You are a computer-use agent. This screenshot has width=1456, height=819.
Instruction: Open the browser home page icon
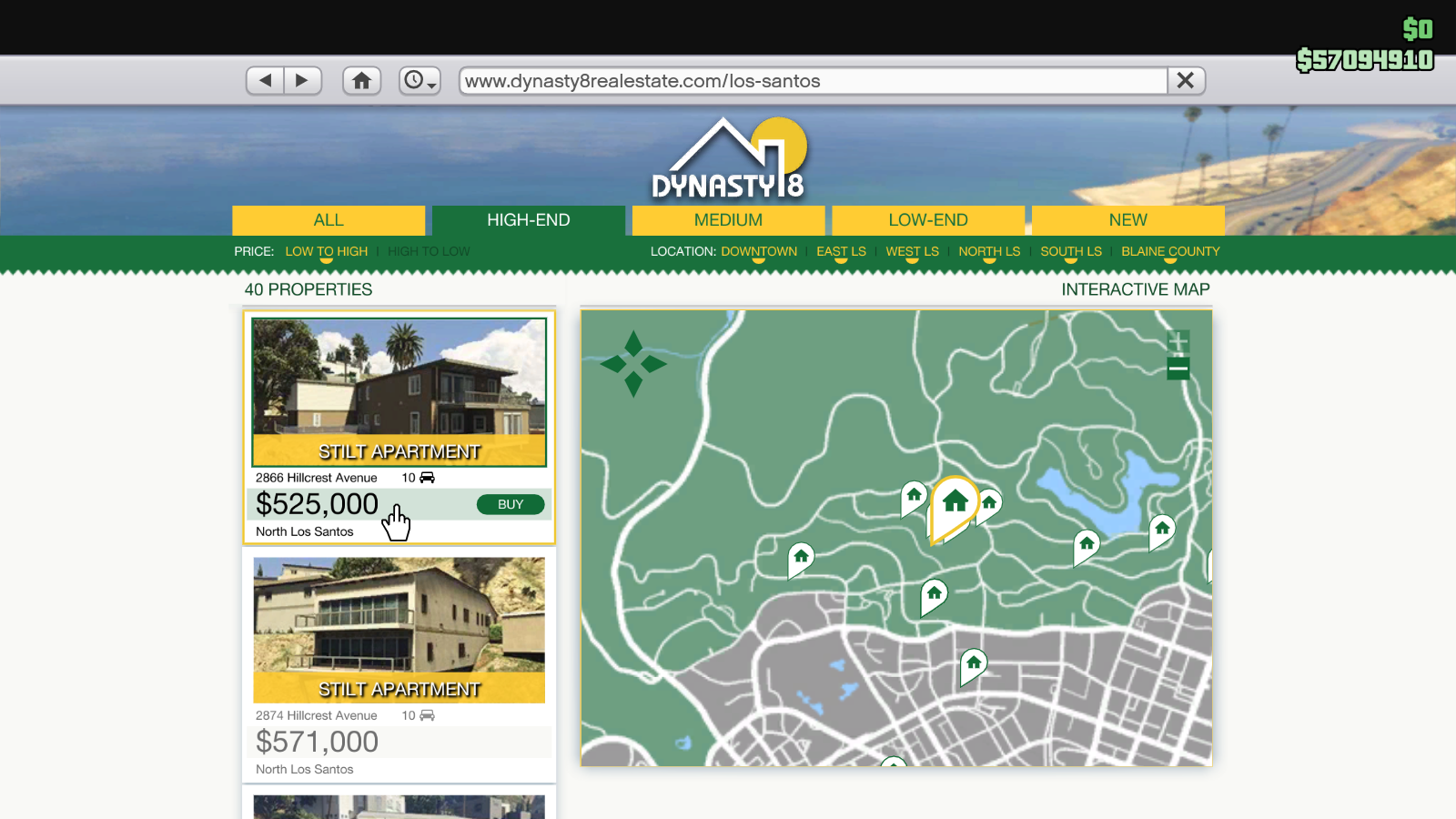(x=361, y=81)
